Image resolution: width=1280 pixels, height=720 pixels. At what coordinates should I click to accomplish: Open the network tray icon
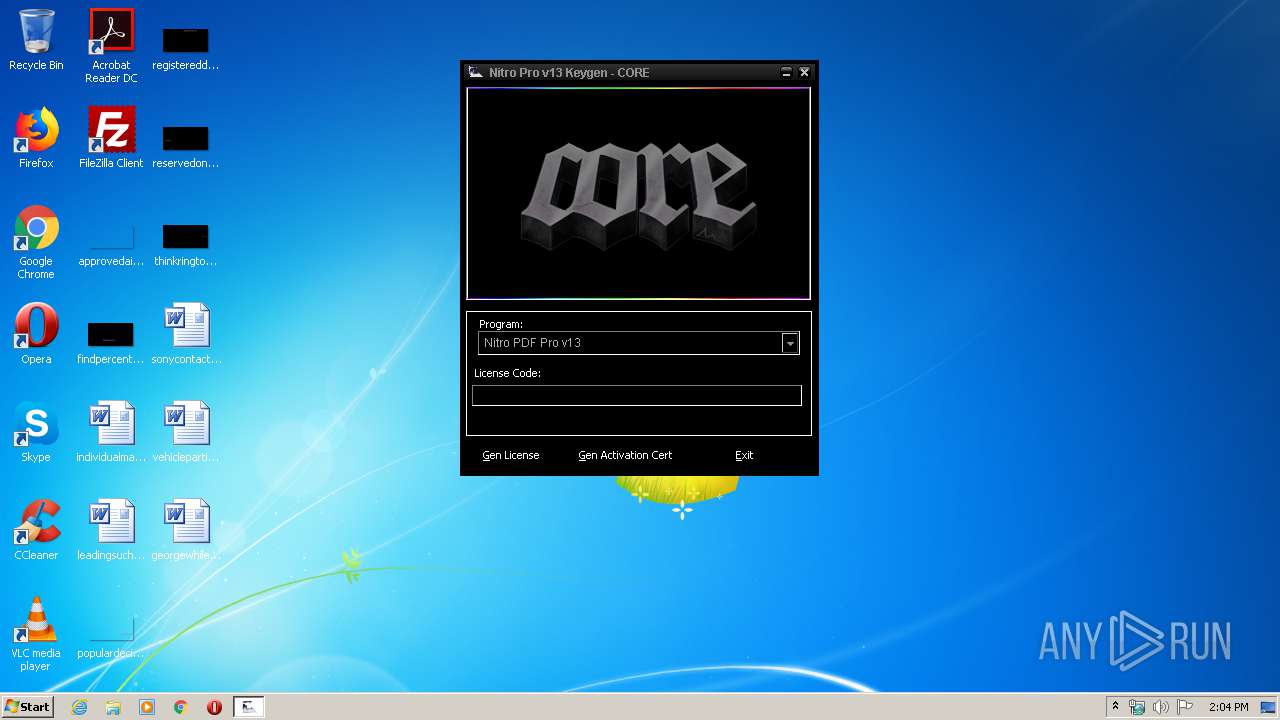[x=1137, y=707]
